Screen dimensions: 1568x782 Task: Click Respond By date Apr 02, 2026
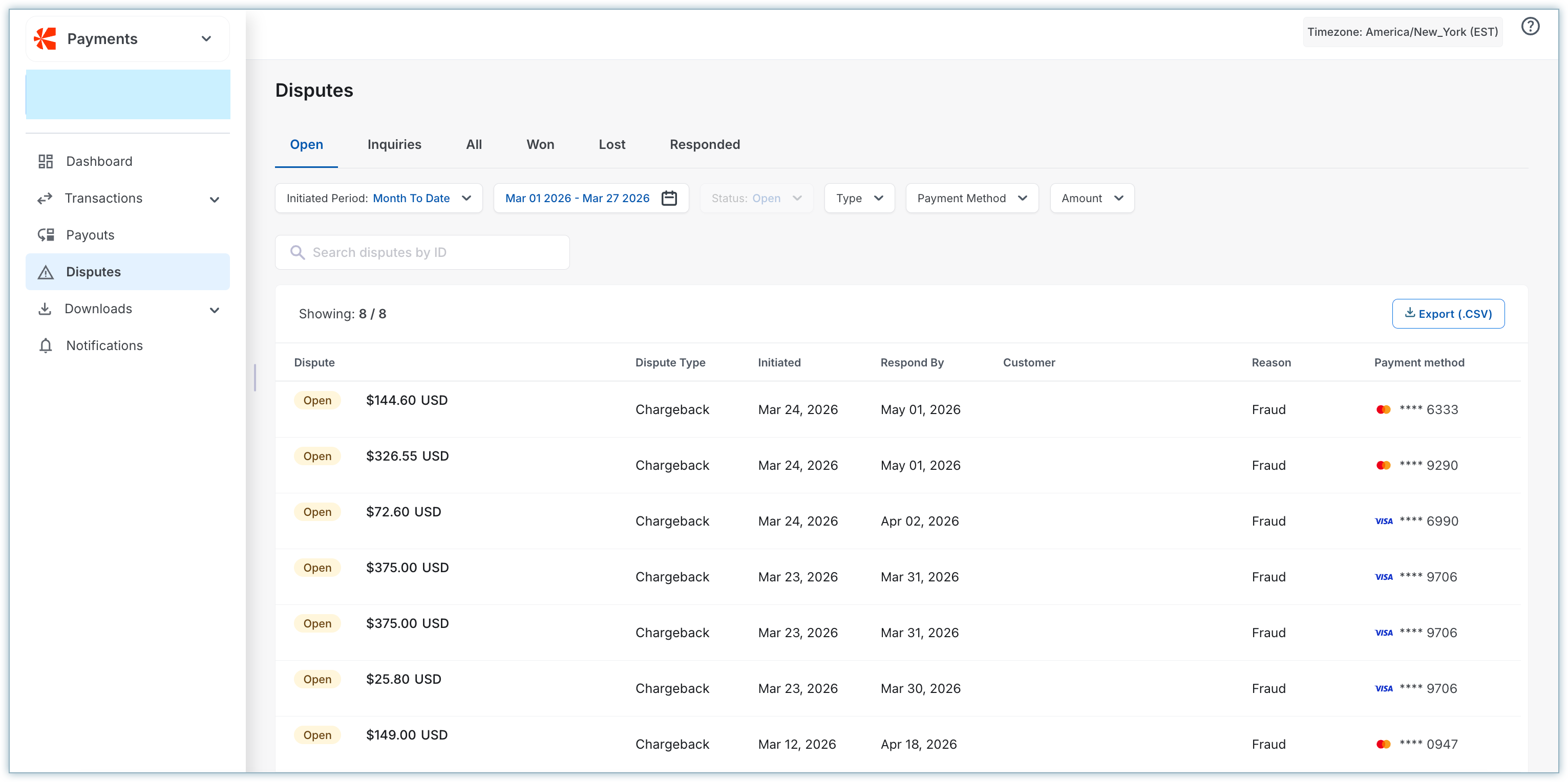click(919, 522)
